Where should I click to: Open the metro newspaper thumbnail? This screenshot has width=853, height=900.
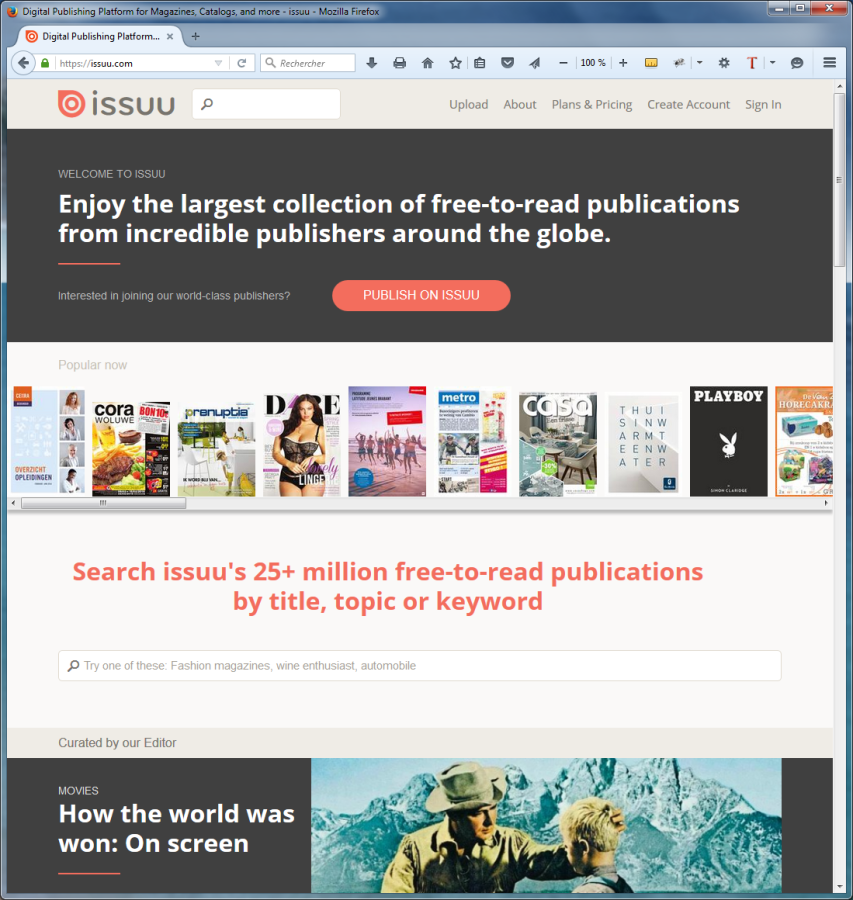point(473,442)
